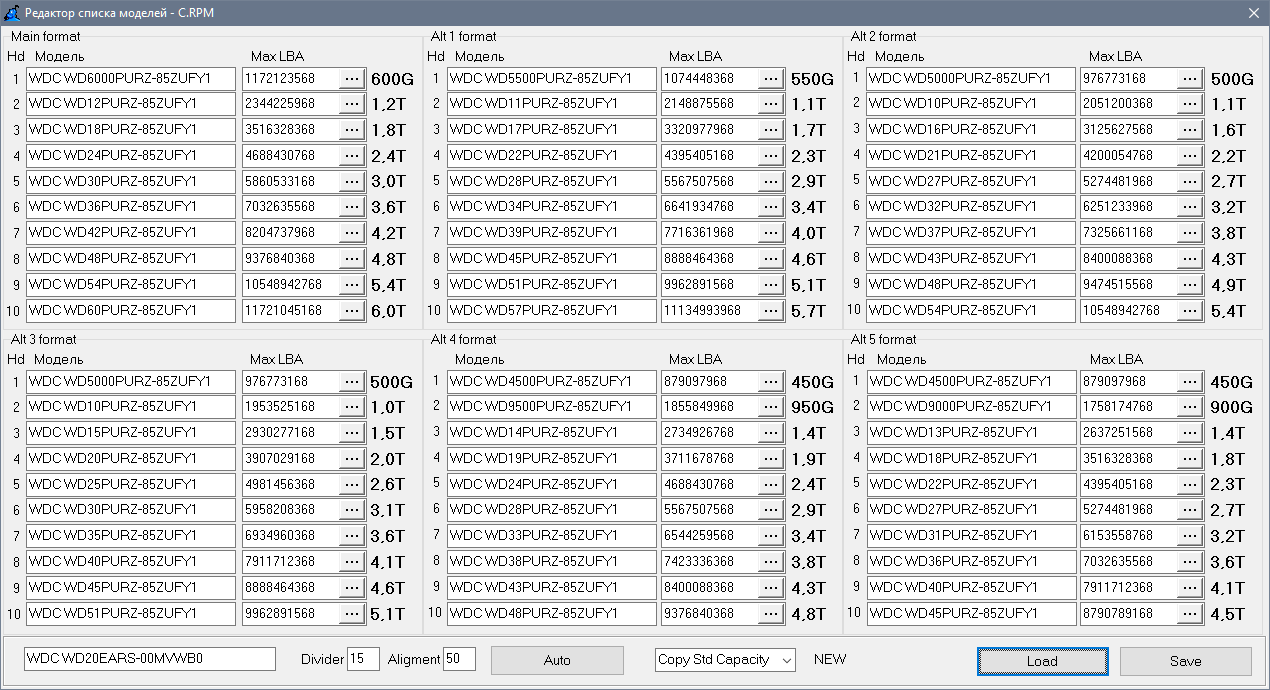This screenshot has width=1270, height=690.
Task: Click the ellipsis button beside Max LBA 4688430768 in Main format
Action: [x=352, y=155]
